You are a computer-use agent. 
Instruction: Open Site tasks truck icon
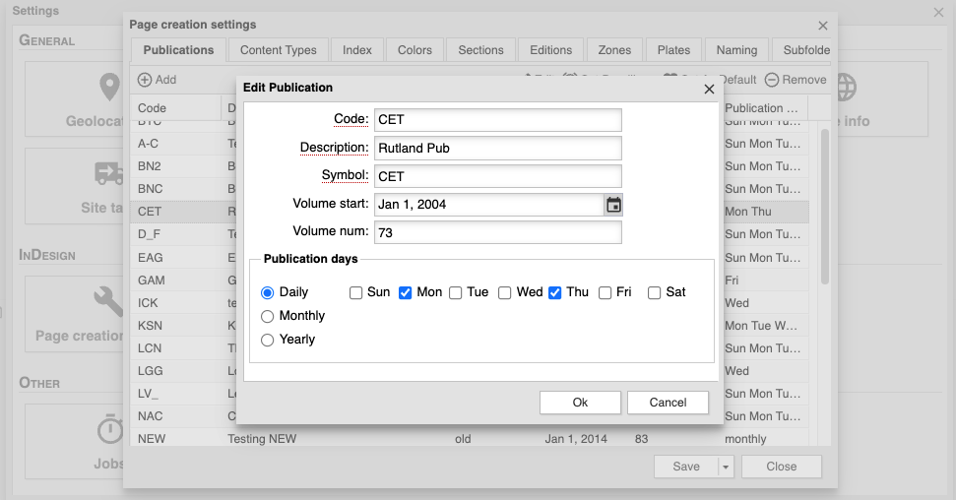pyautogui.click(x=110, y=173)
